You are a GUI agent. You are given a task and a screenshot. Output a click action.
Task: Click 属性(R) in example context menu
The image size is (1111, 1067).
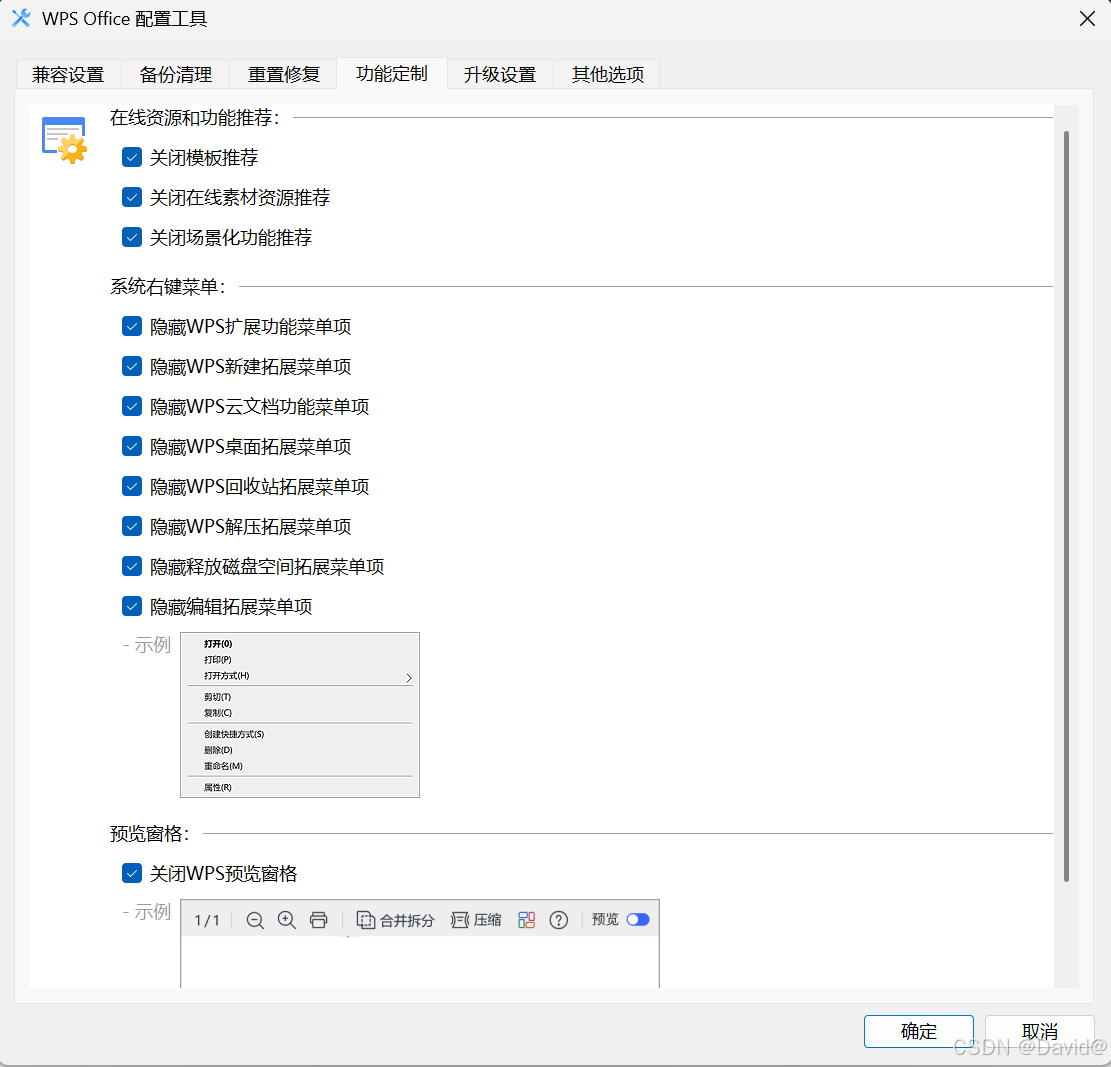pyautogui.click(x=218, y=787)
